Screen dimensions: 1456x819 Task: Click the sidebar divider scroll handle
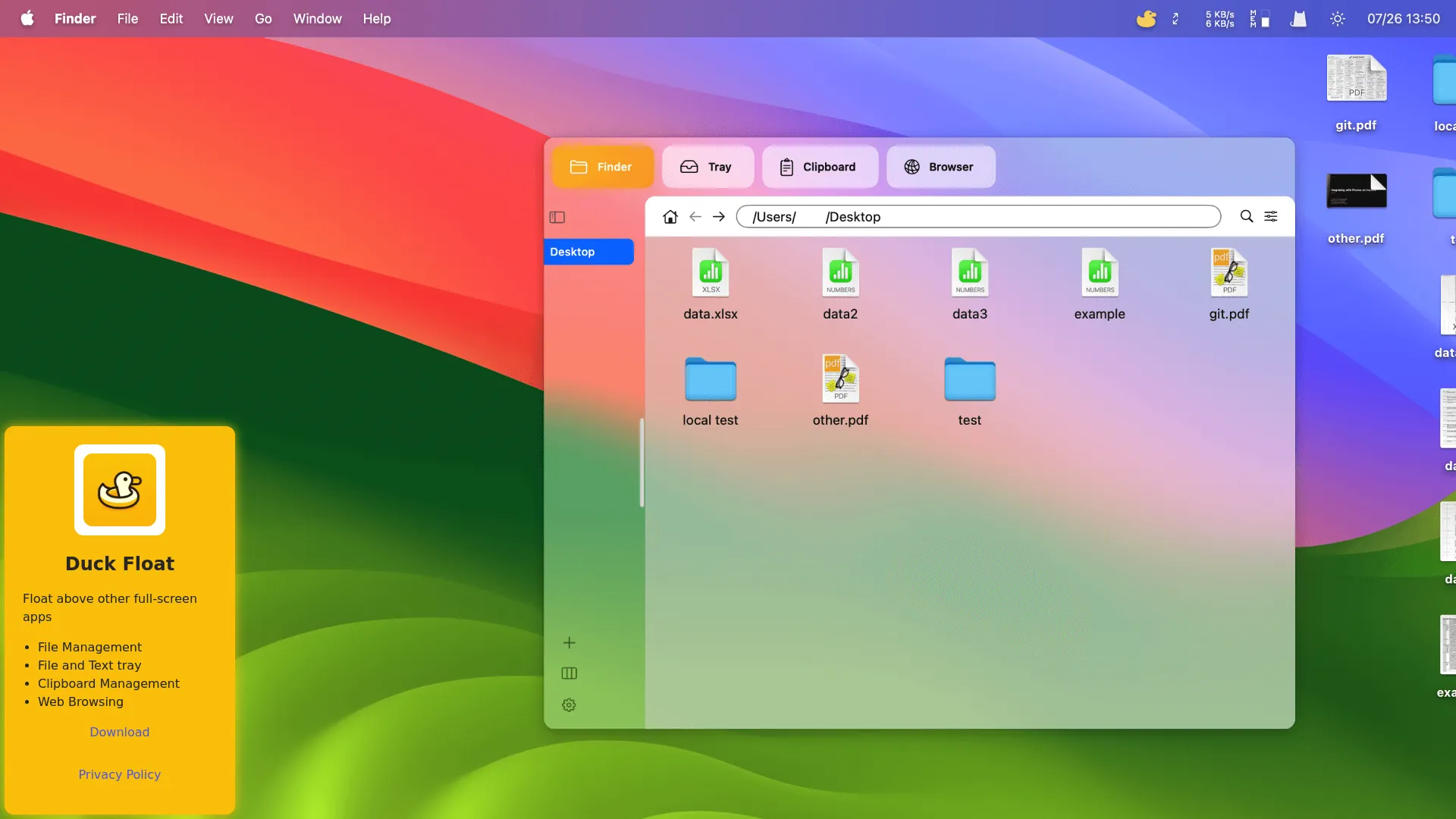(642, 463)
